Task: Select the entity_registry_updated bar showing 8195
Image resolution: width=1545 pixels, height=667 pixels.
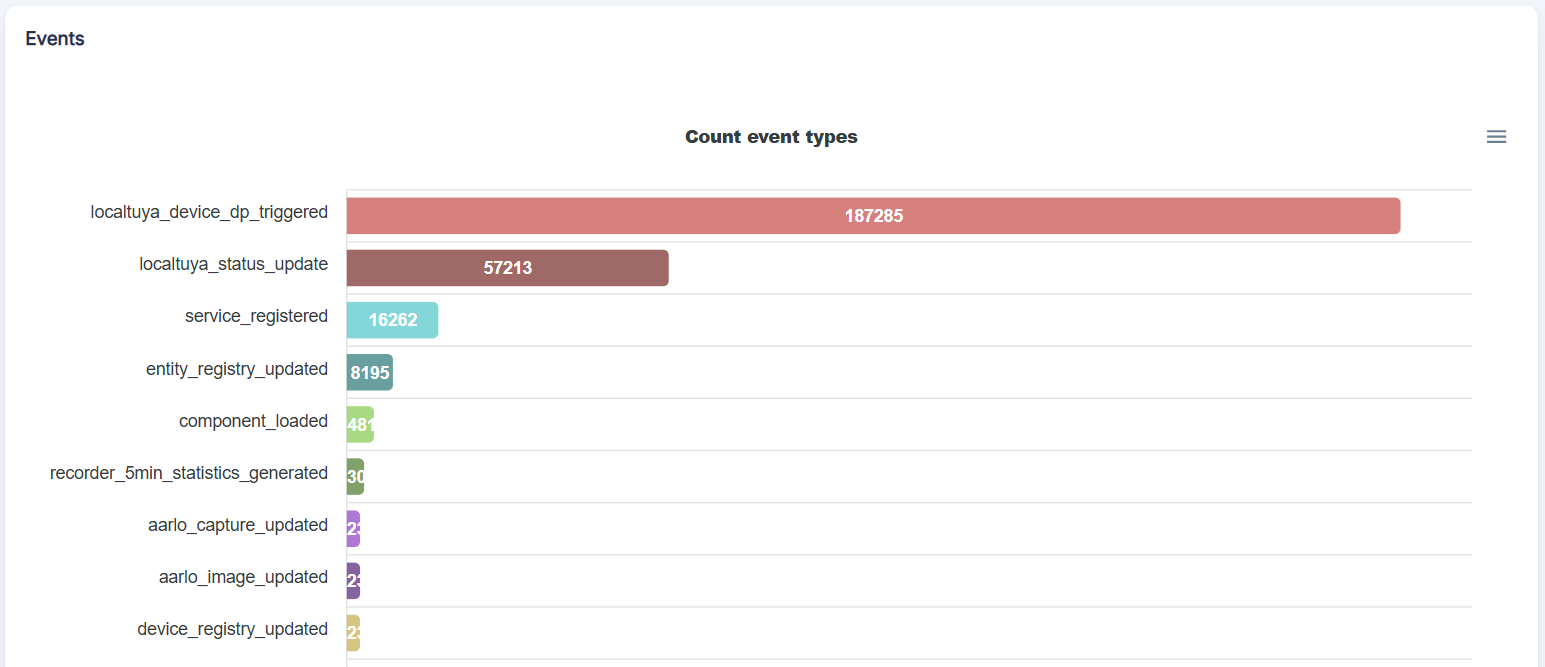Action: (x=369, y=372)
